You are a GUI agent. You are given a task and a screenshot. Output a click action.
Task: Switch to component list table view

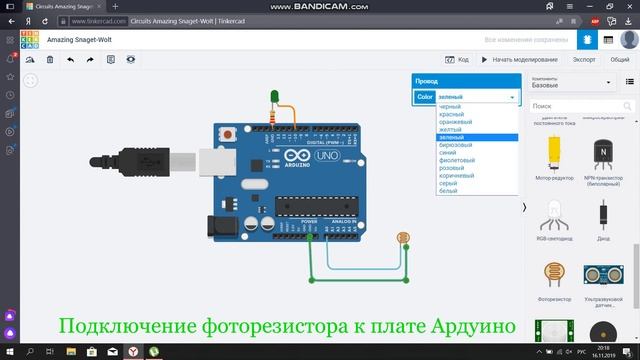click(x=608, y=40)
